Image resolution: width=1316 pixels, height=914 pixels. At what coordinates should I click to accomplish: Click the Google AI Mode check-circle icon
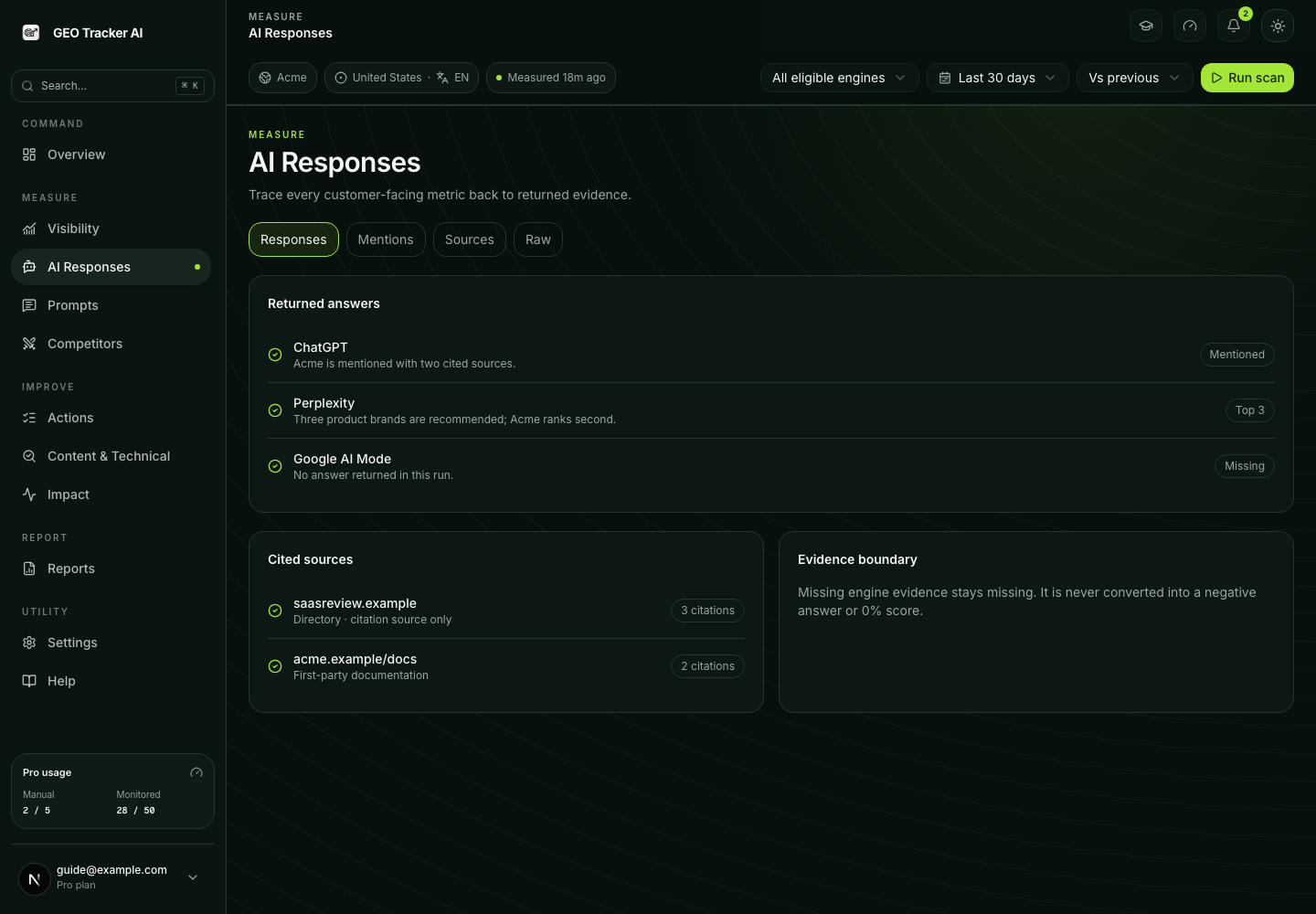tap(275, 466)
